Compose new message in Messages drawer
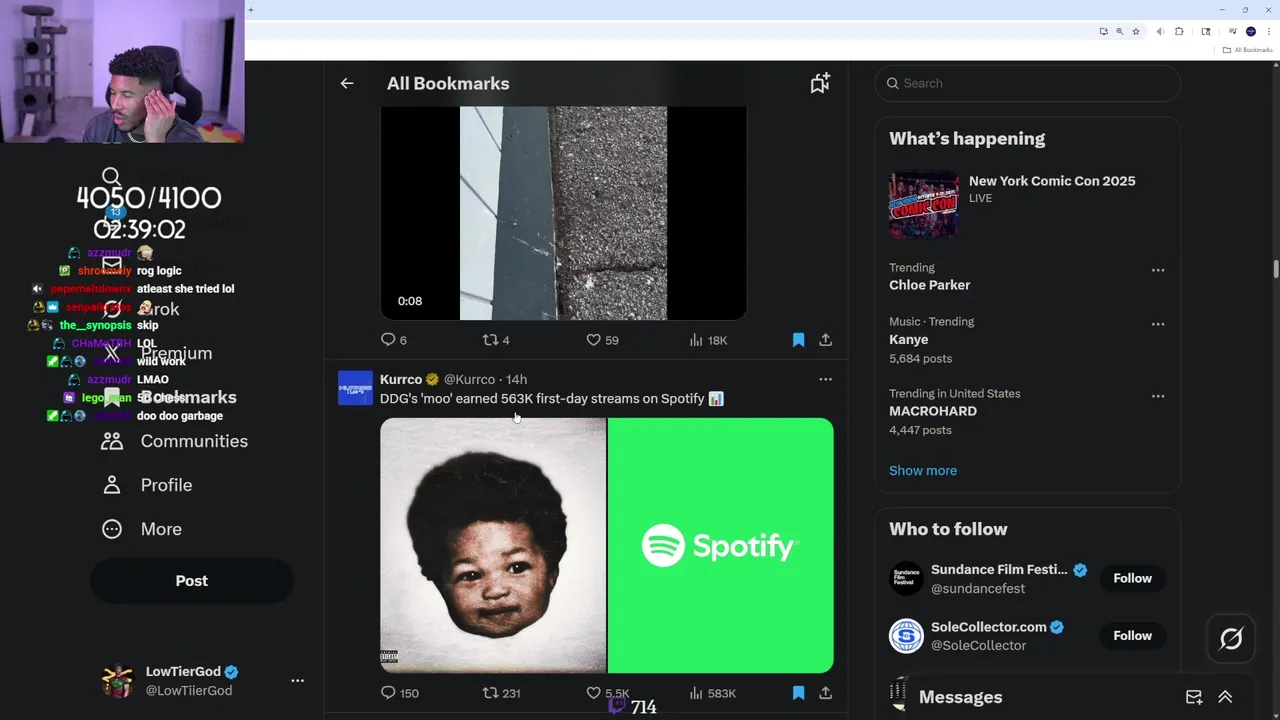This screenshot has height=720, width=1280. [x=1194, y=697]
